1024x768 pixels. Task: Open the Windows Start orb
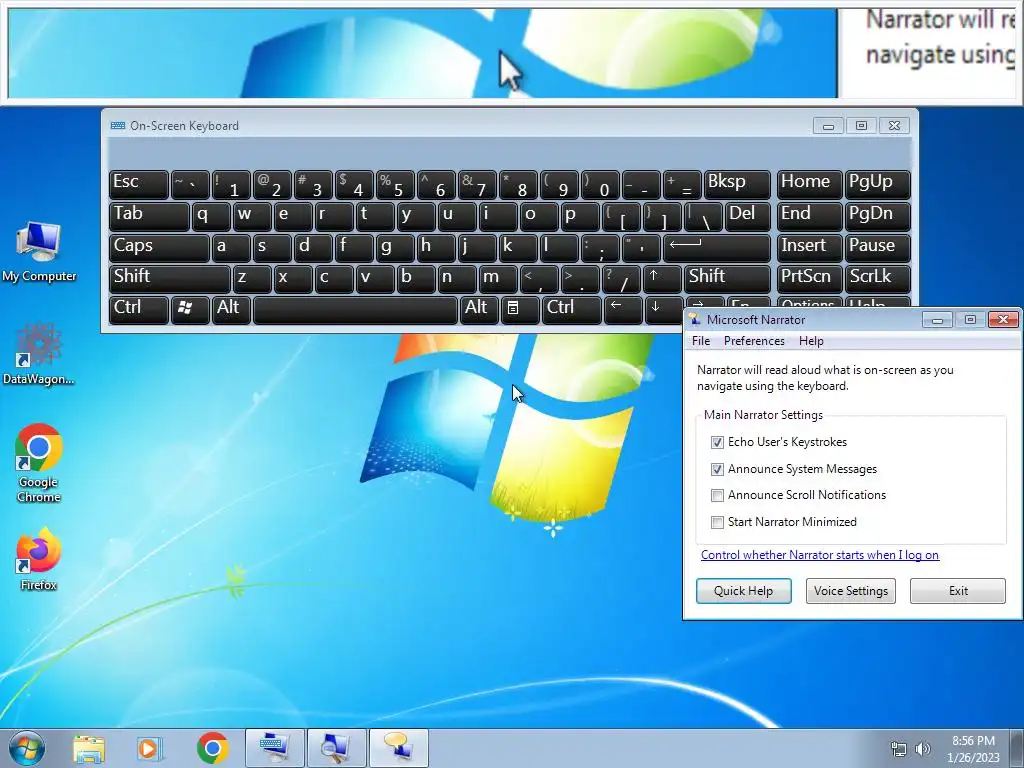(x=27, y=748)
